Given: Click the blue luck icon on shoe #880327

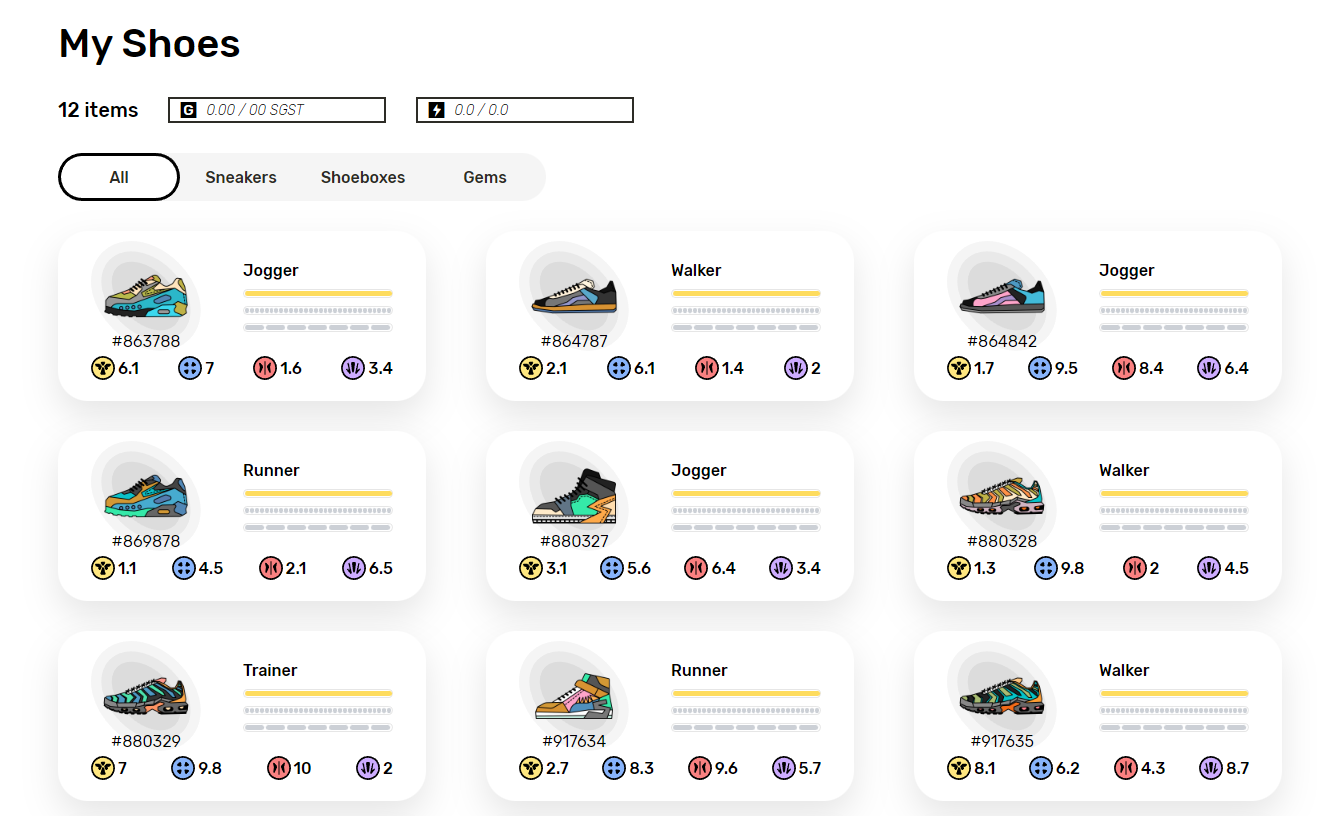Looking at the screenshot, I should coord(612,568).
